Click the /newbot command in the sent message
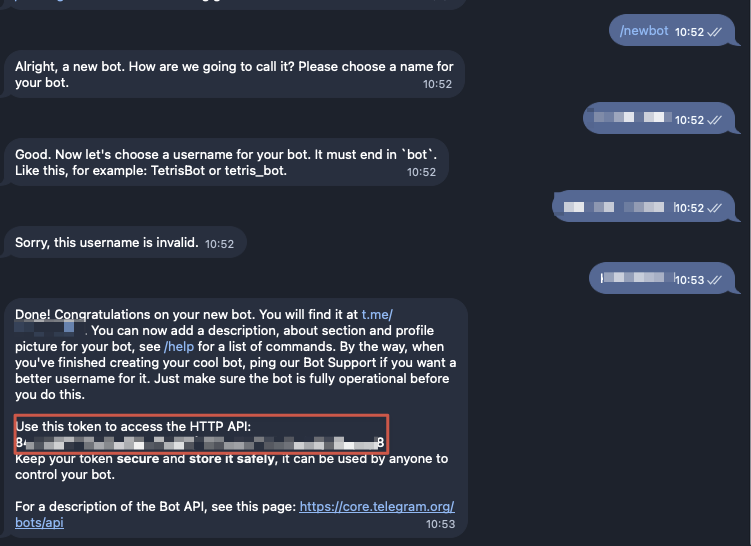Screen dimensions: 751x546 pyautogui.click(x=644, y=31)
